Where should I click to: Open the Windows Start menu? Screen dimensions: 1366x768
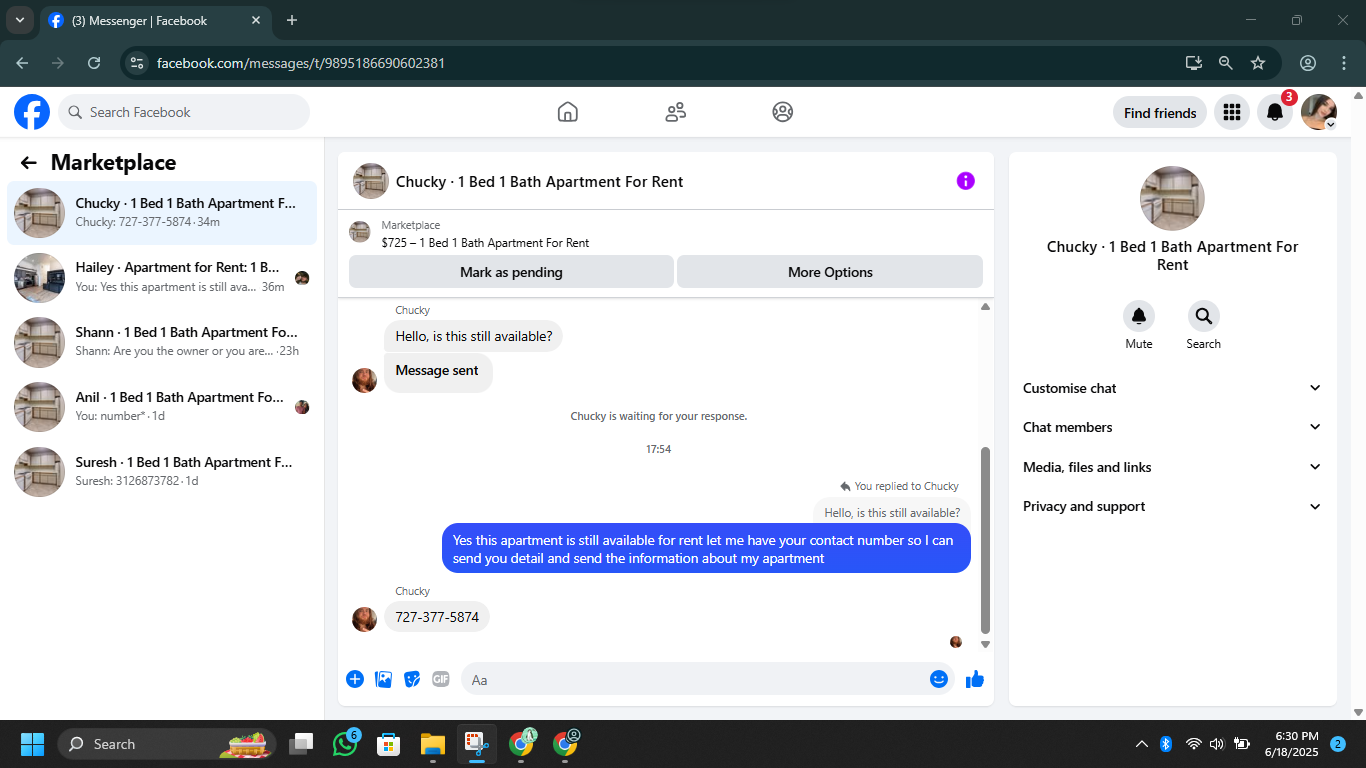(32, 744)
